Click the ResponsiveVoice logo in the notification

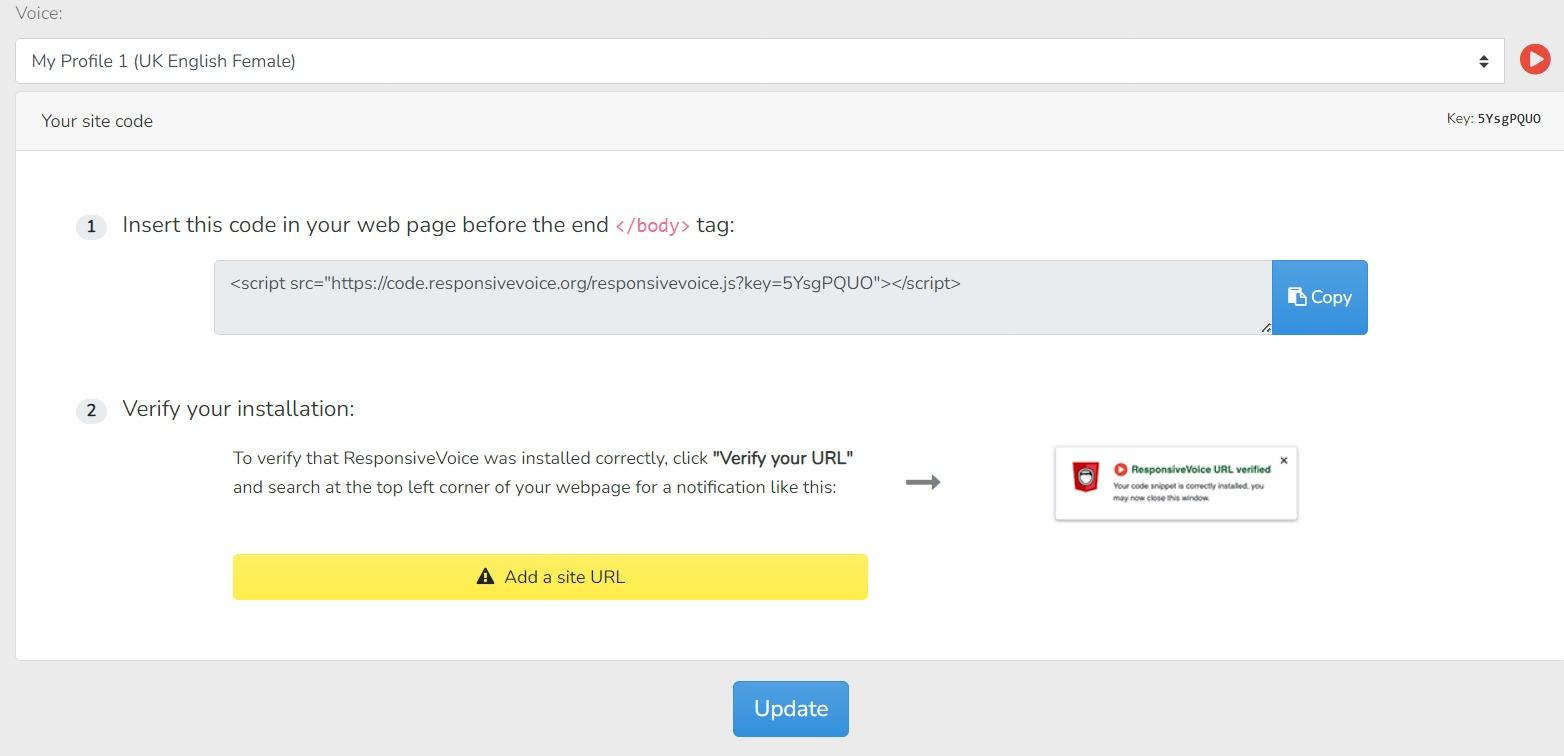pyautogui.click(x=1086, y=476)
